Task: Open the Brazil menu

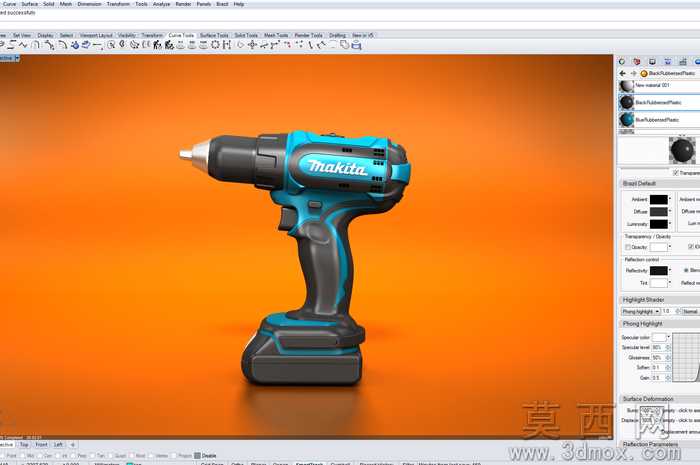Action: tap(222, 4)
